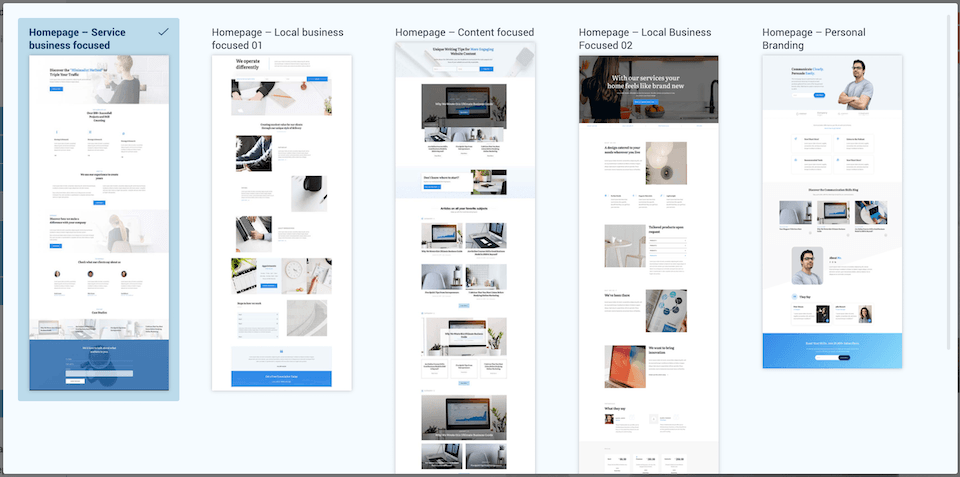This screenshot has width=960, height=477.
Task: Select the Personal Branding template thumbnail
Action: tap(832, 211)
